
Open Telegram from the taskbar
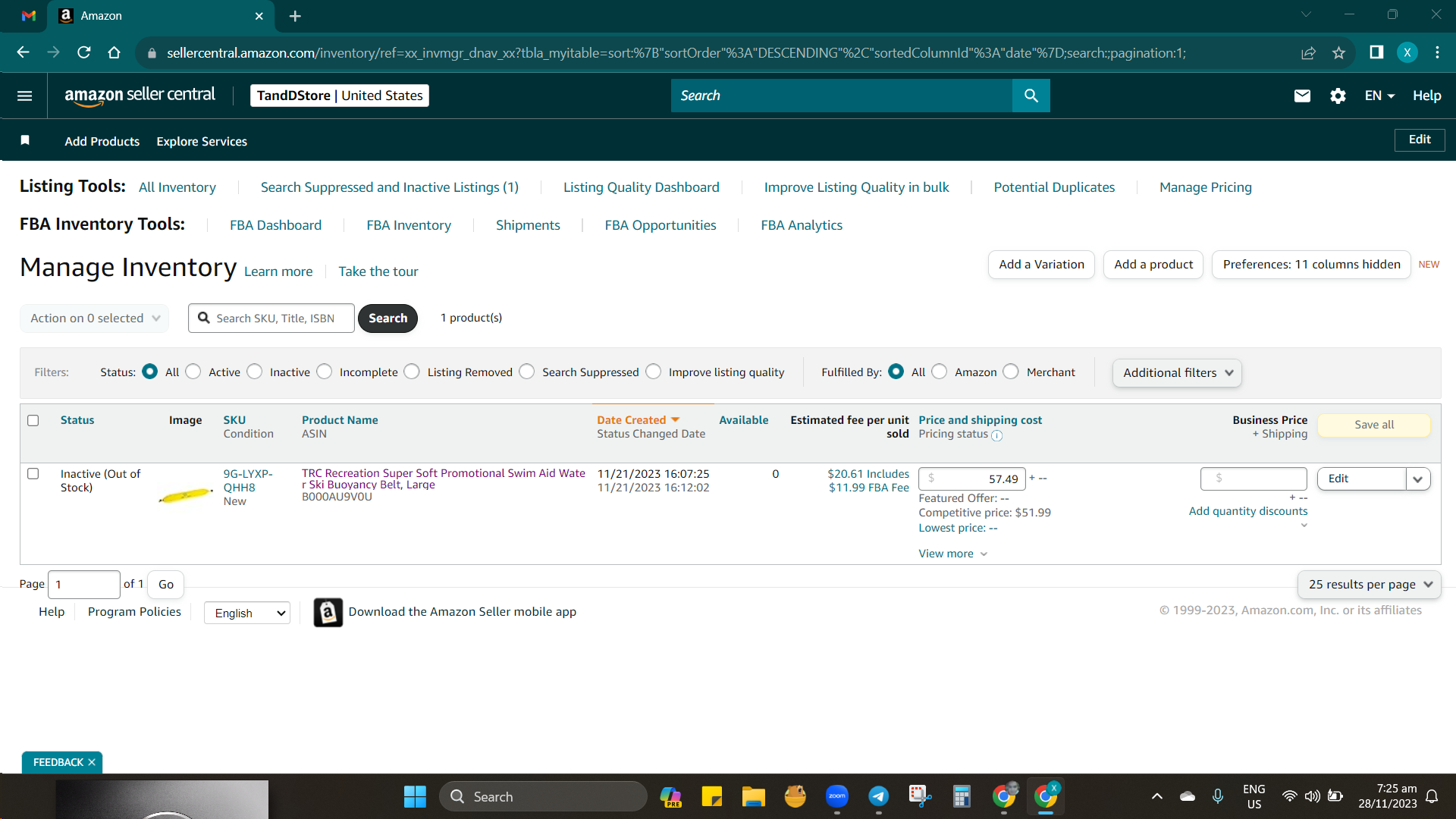pyautogui.click(x=879, y=796)
